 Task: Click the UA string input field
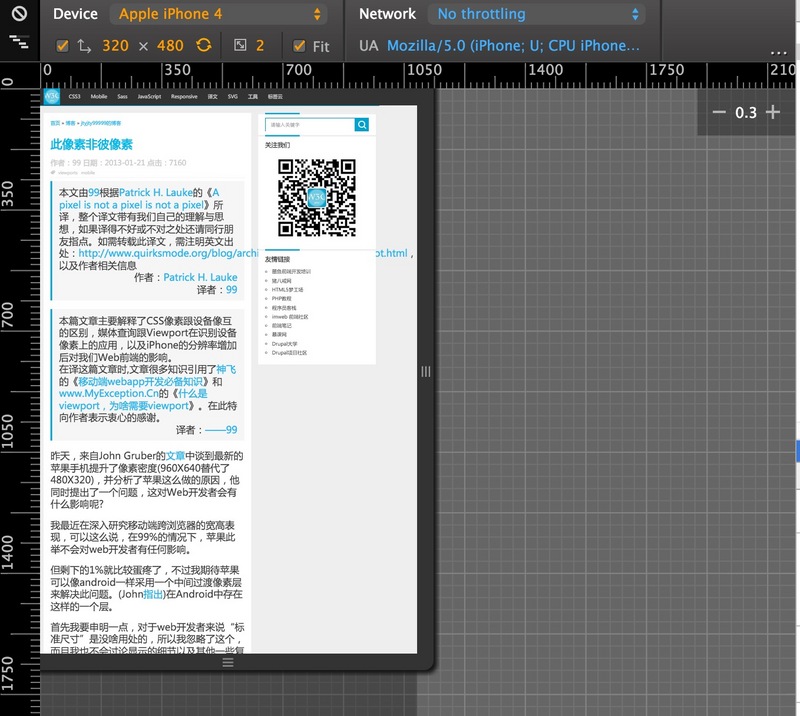[513, 46]
